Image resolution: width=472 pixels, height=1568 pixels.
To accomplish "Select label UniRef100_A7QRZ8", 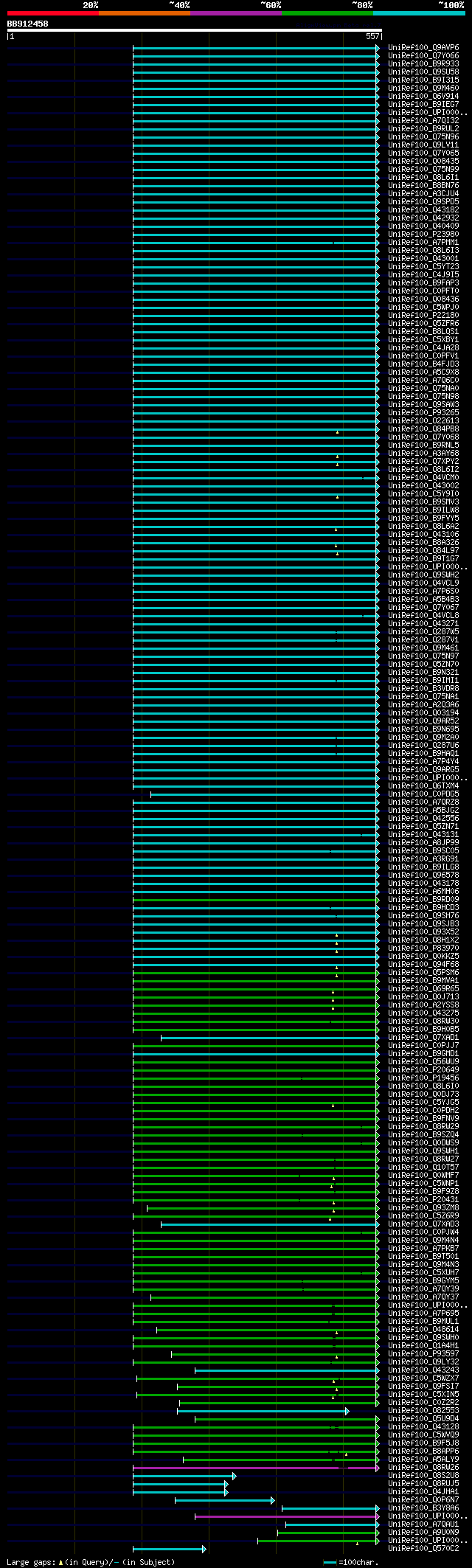I will tap(423, 802).
